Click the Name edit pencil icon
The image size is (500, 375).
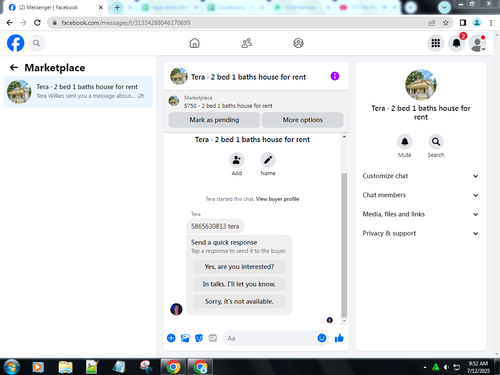pos(268,160)
